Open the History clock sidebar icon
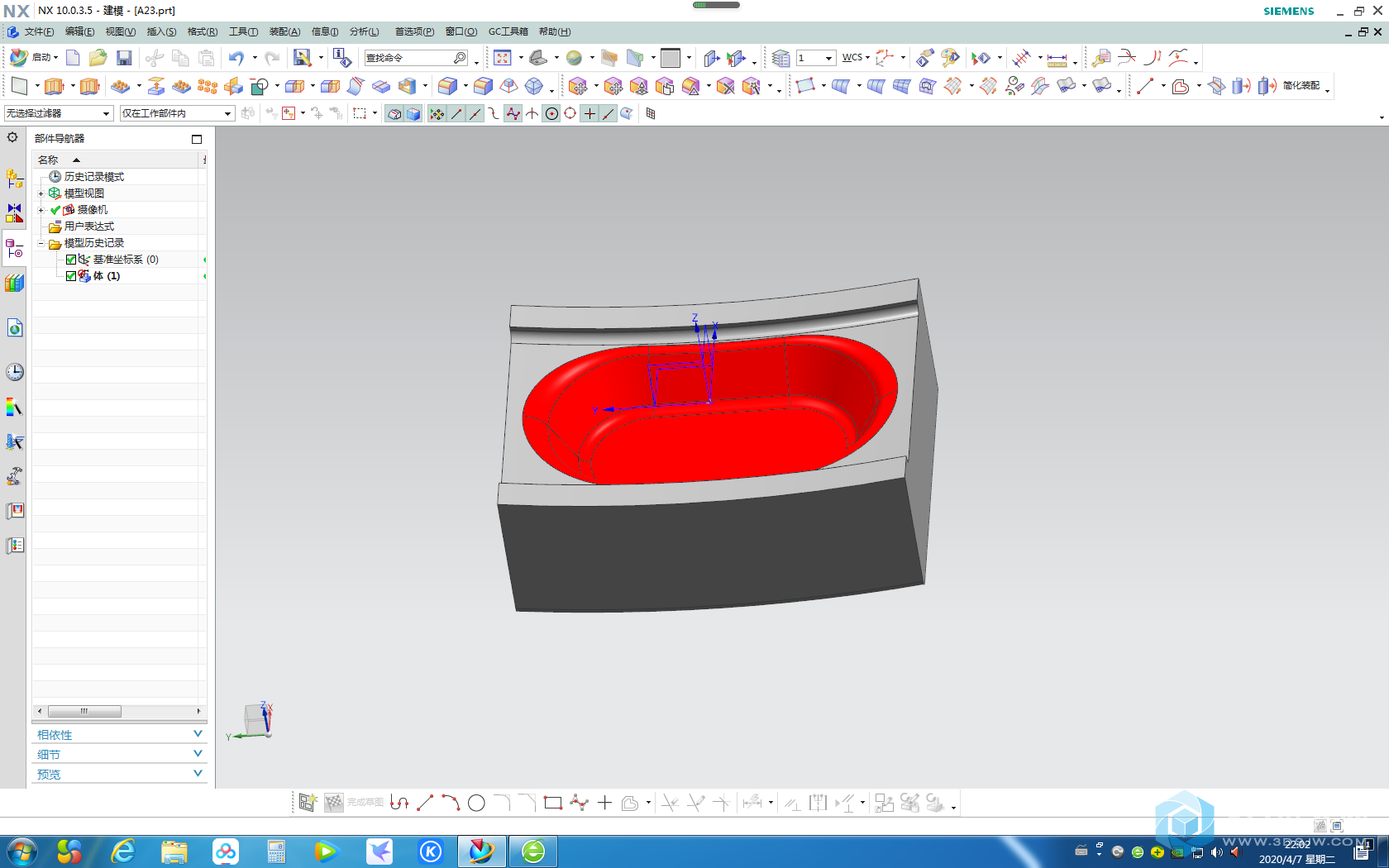This screenshot has height=868, width=1389. tap(15, 372)
